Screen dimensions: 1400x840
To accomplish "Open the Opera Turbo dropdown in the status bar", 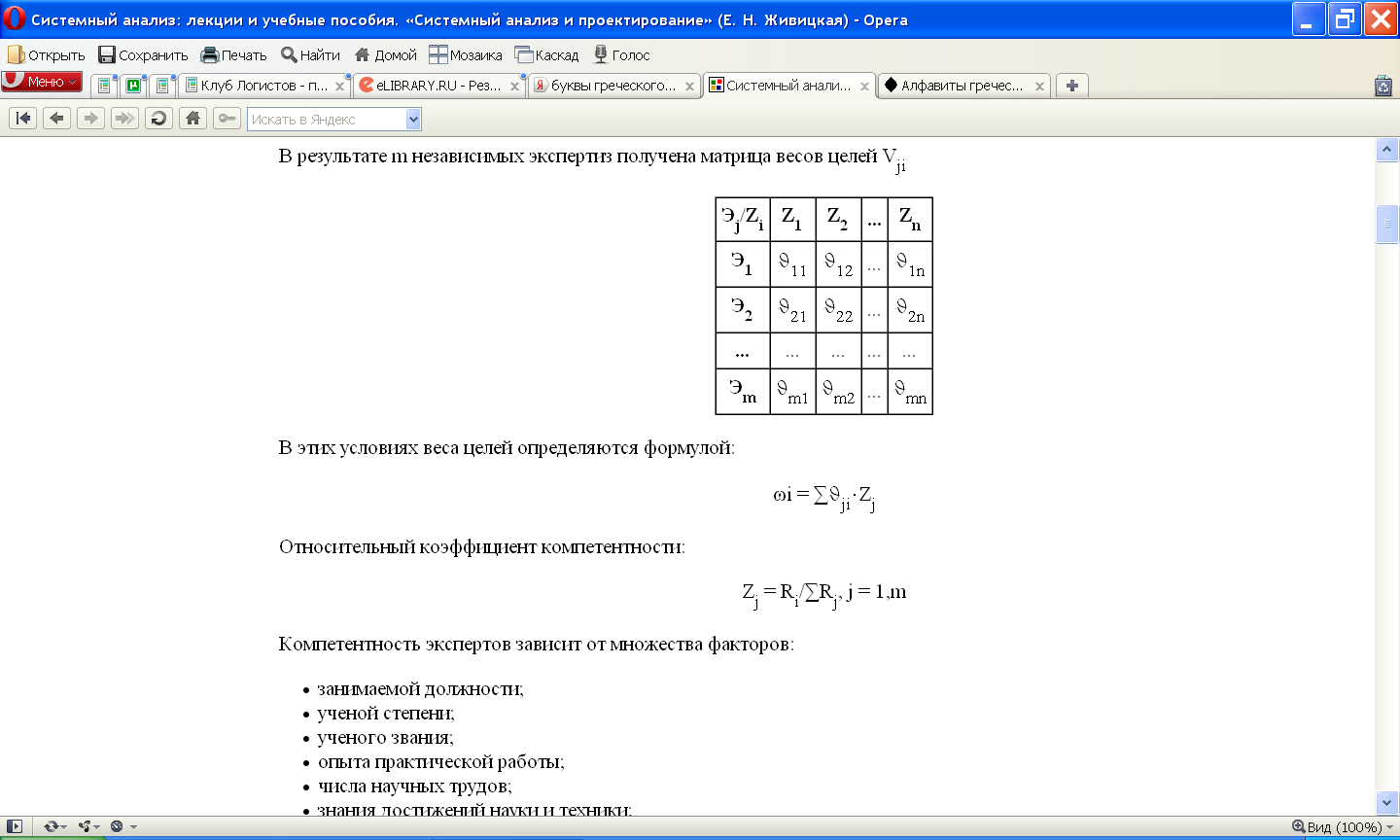I will coord(123,826).
